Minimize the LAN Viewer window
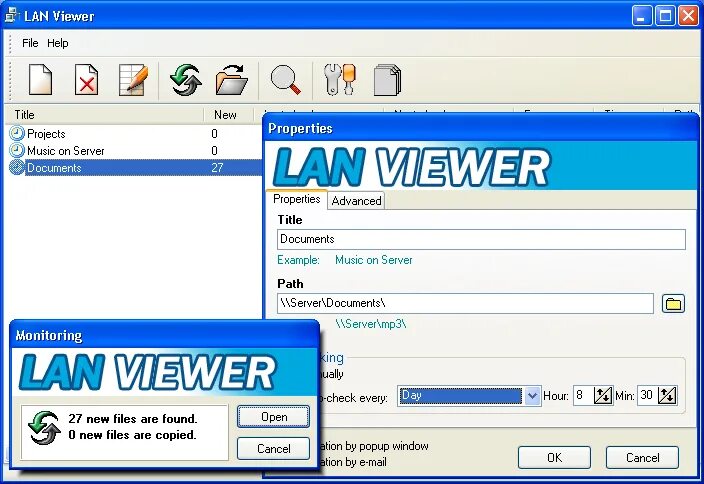This screenshot has width=704, height=484. (642, 16)
